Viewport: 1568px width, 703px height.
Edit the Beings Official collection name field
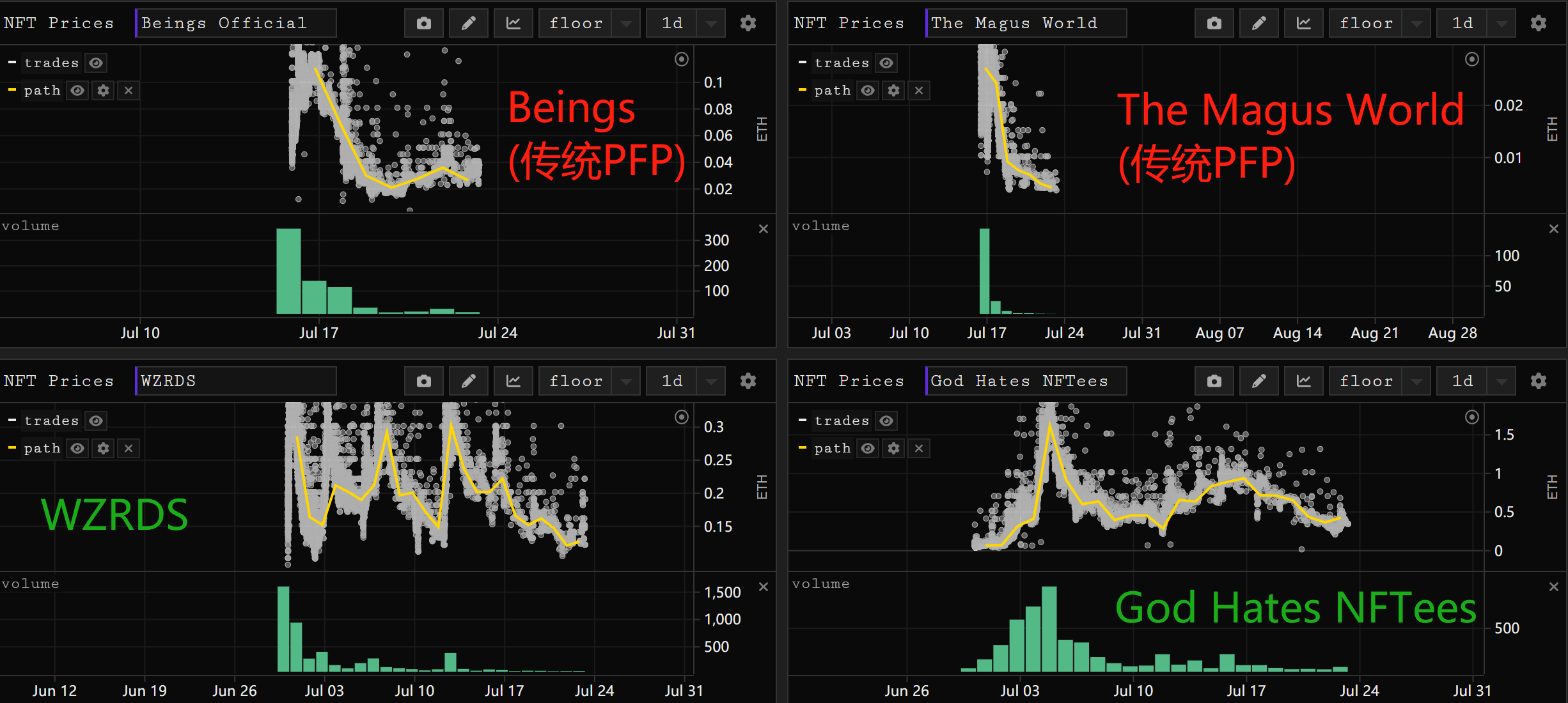(x=236, y=24)
